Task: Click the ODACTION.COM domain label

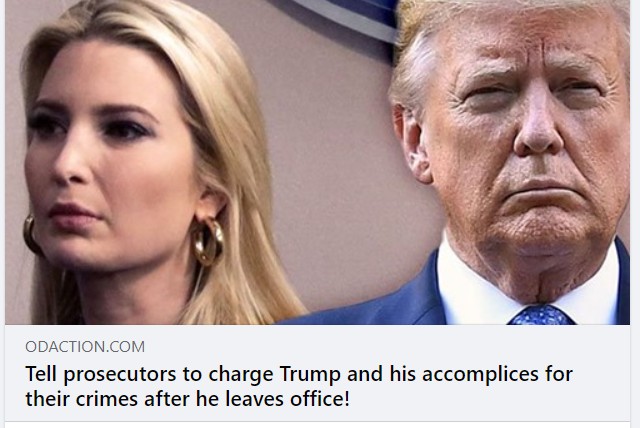Action: point(85,347)
